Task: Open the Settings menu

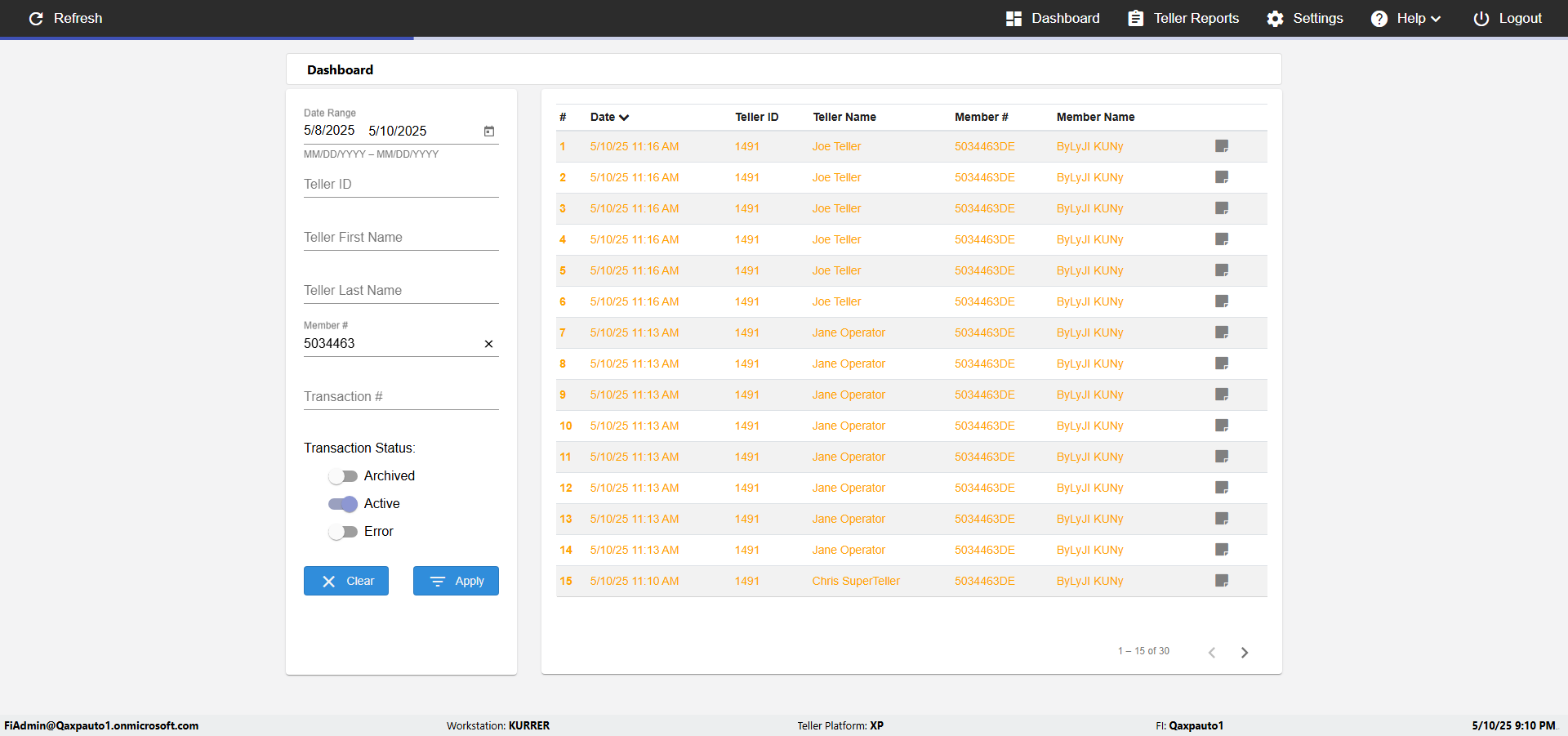Action: coord(1304,18)
